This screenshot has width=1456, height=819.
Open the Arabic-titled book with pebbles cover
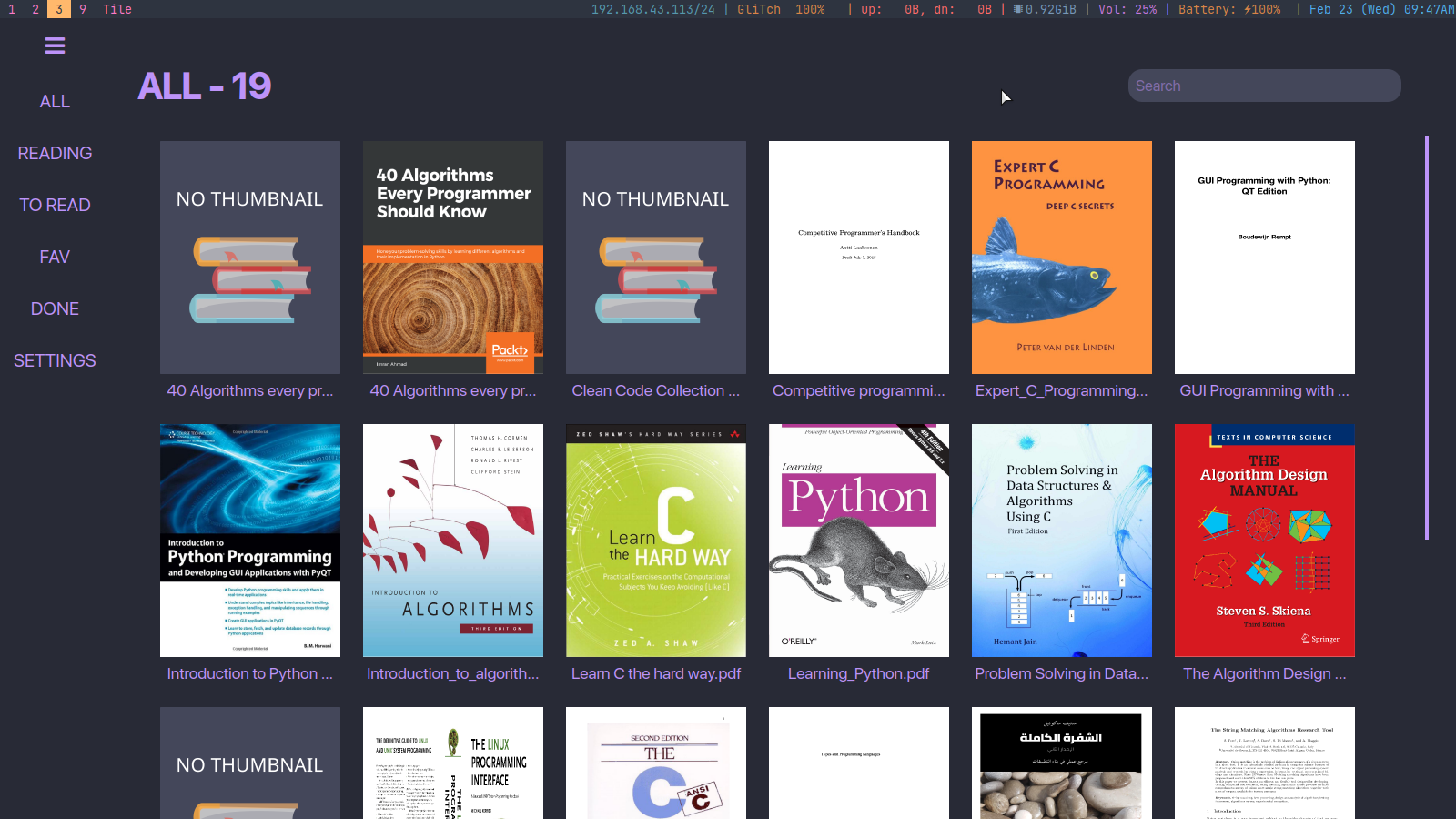[x=1062, y=763]
